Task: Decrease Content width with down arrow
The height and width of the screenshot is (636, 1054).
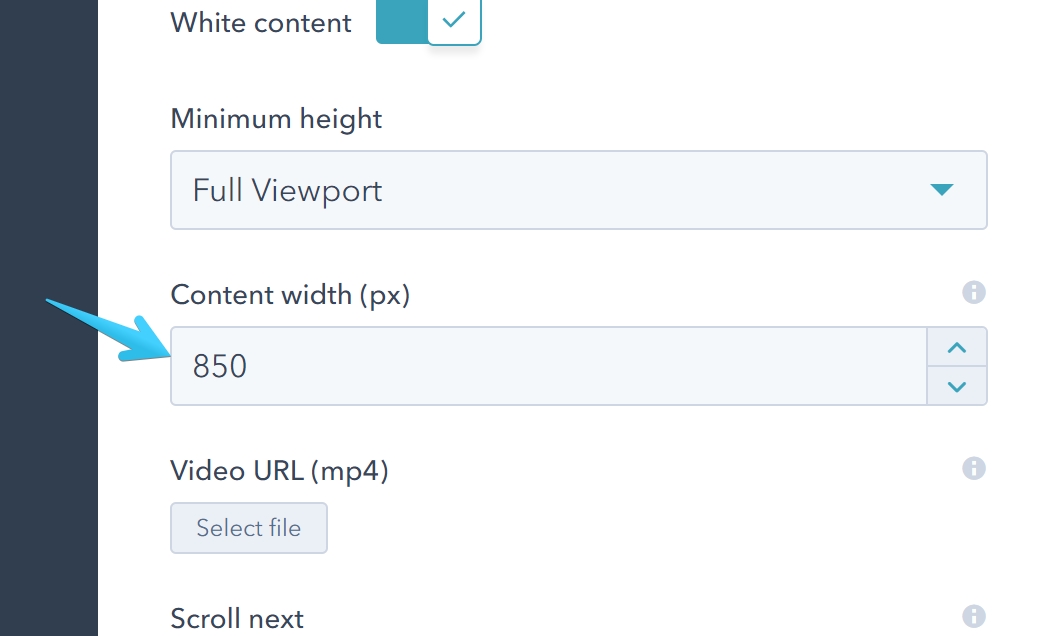Action: point(957,386)
